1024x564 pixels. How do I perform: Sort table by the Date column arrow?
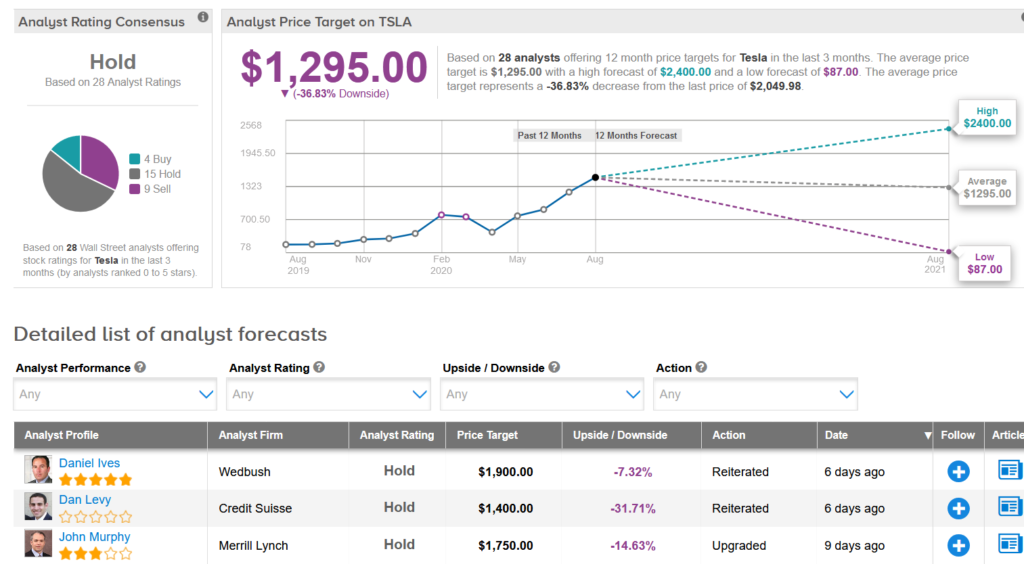927,435
